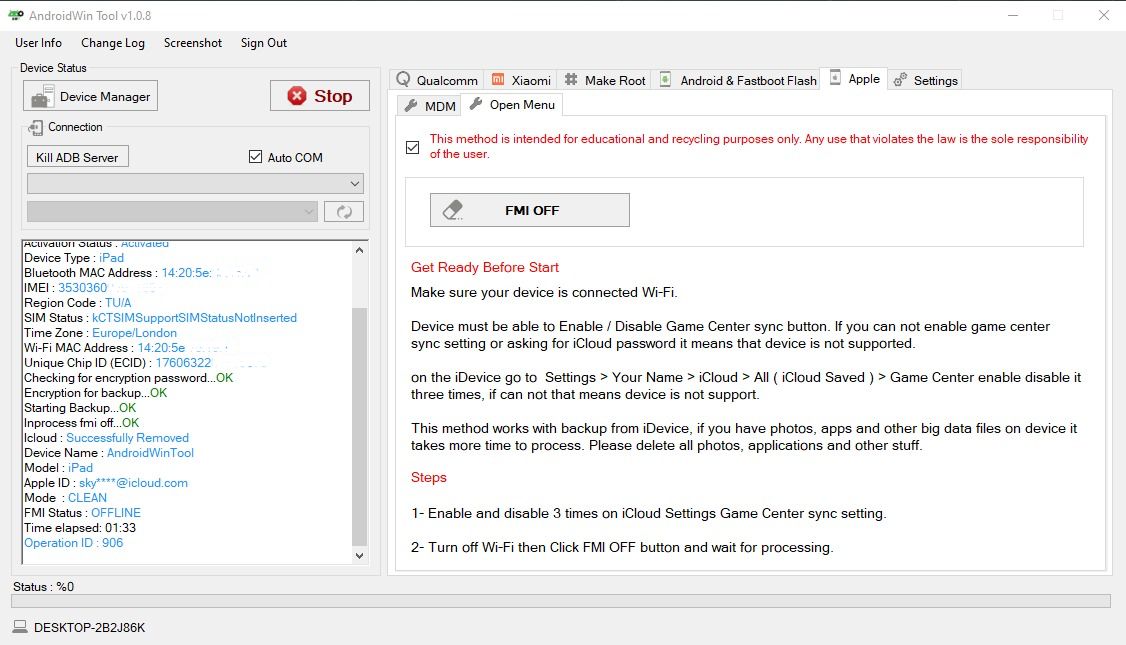Click the 'Time elapsed: 01:33' log line

[80, 528]
